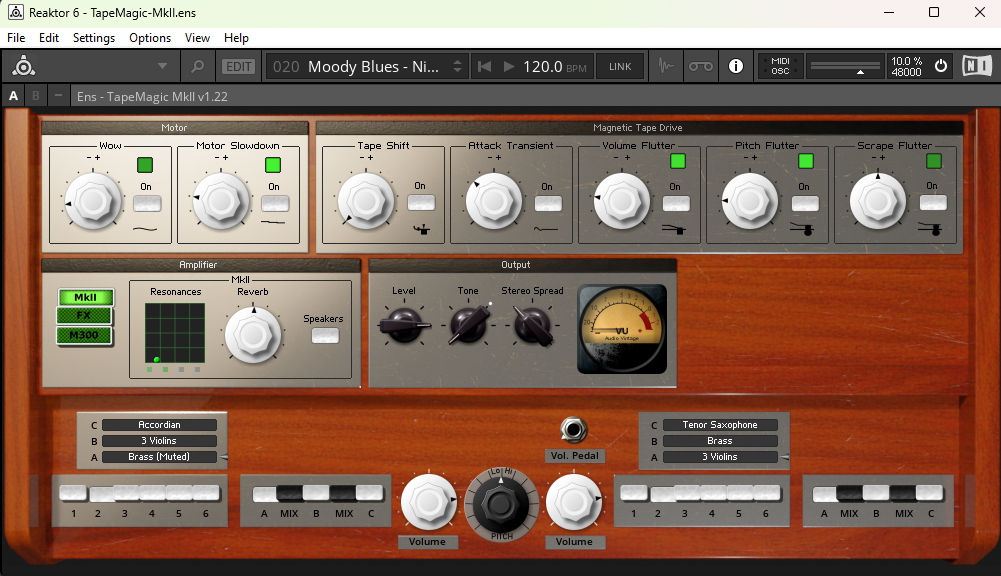Screen dimensions: 1001x576
Task: Click the center PITCH knob
Action: tap(501, 504)
